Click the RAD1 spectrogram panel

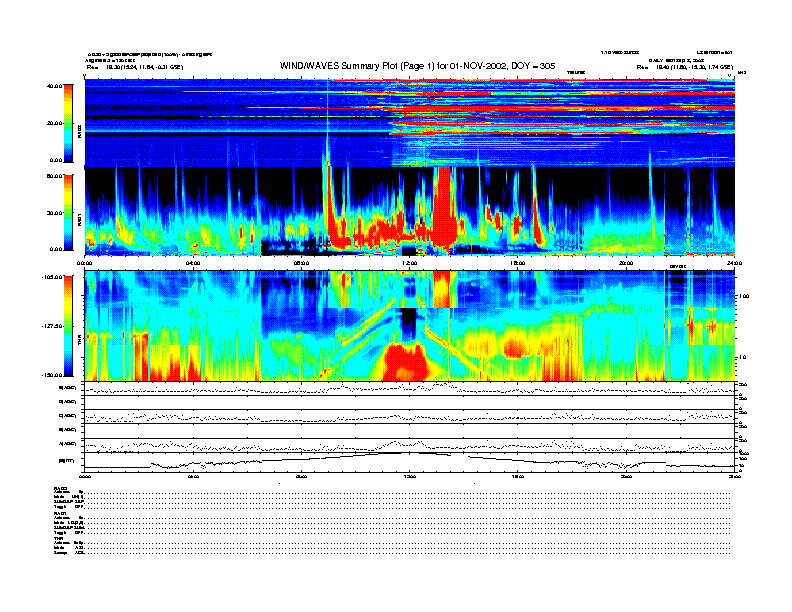coord(410,211)
